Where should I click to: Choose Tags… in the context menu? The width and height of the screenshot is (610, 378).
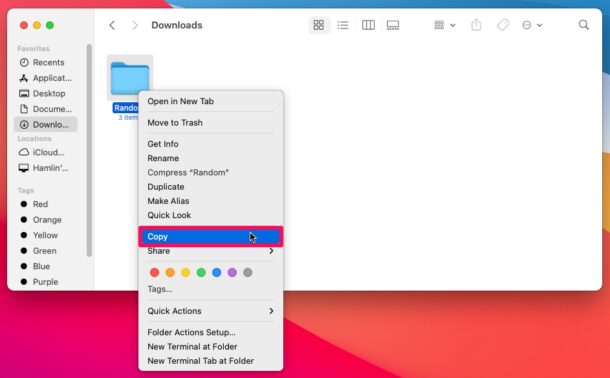(x=160, y=289)
